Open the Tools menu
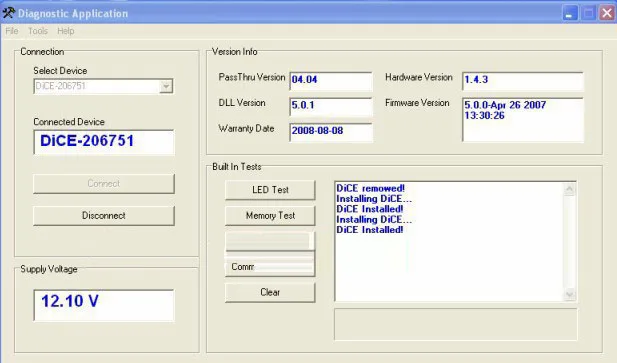The height and width of the screenshot is (363, 617). [x=38, y=31]
